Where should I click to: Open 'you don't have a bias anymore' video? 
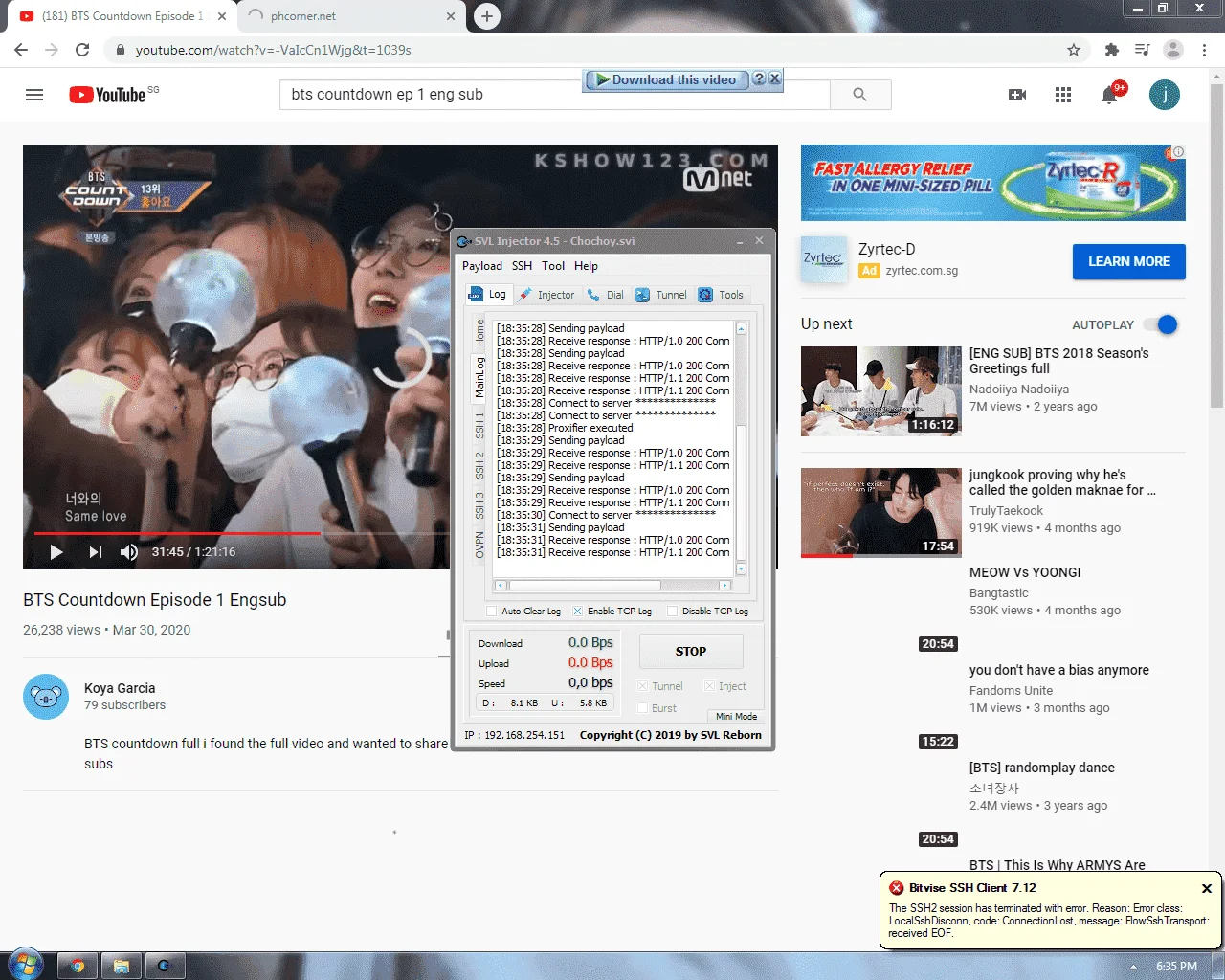[1059, 670]
